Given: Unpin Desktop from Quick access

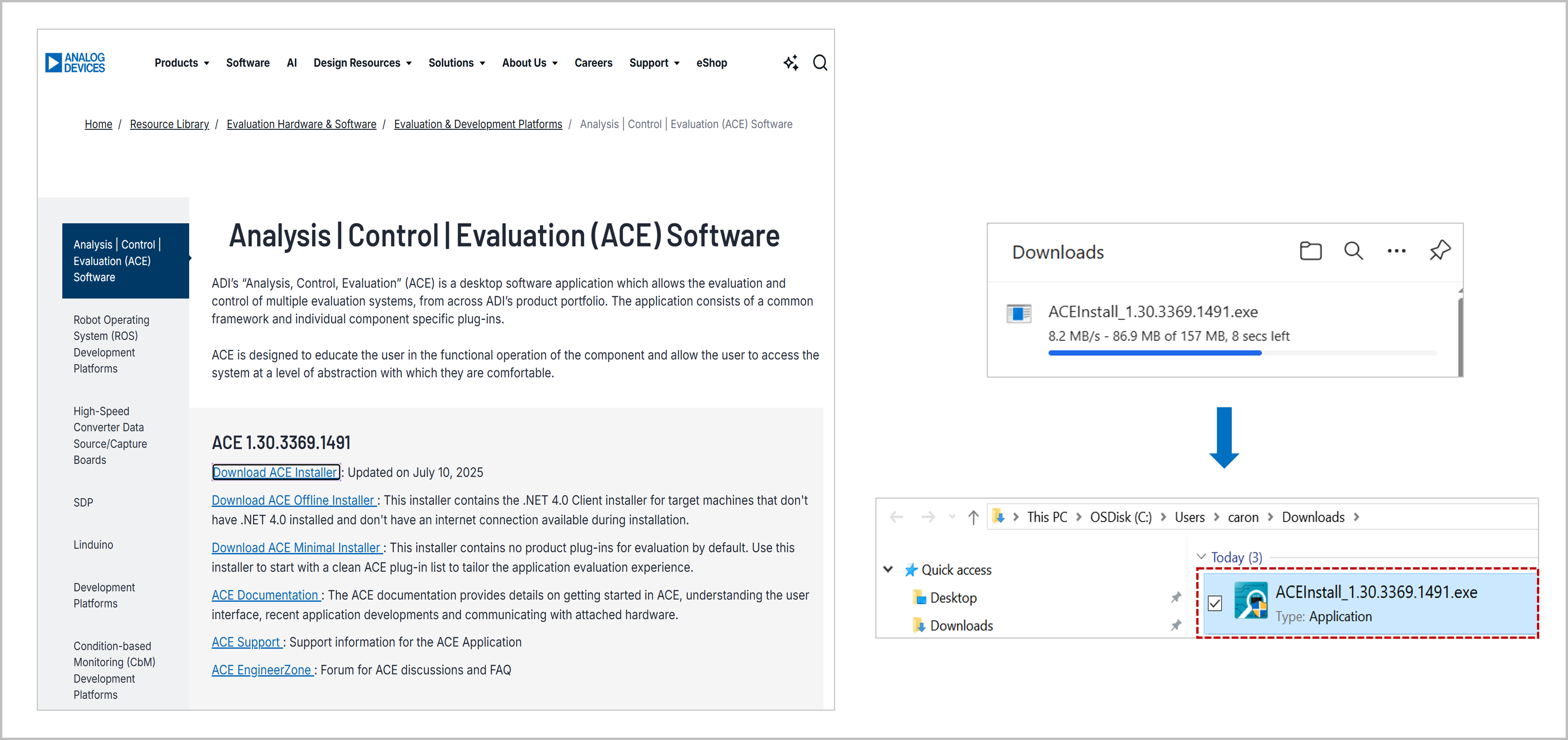Looking at the screenshot, I should point(1176,598).
